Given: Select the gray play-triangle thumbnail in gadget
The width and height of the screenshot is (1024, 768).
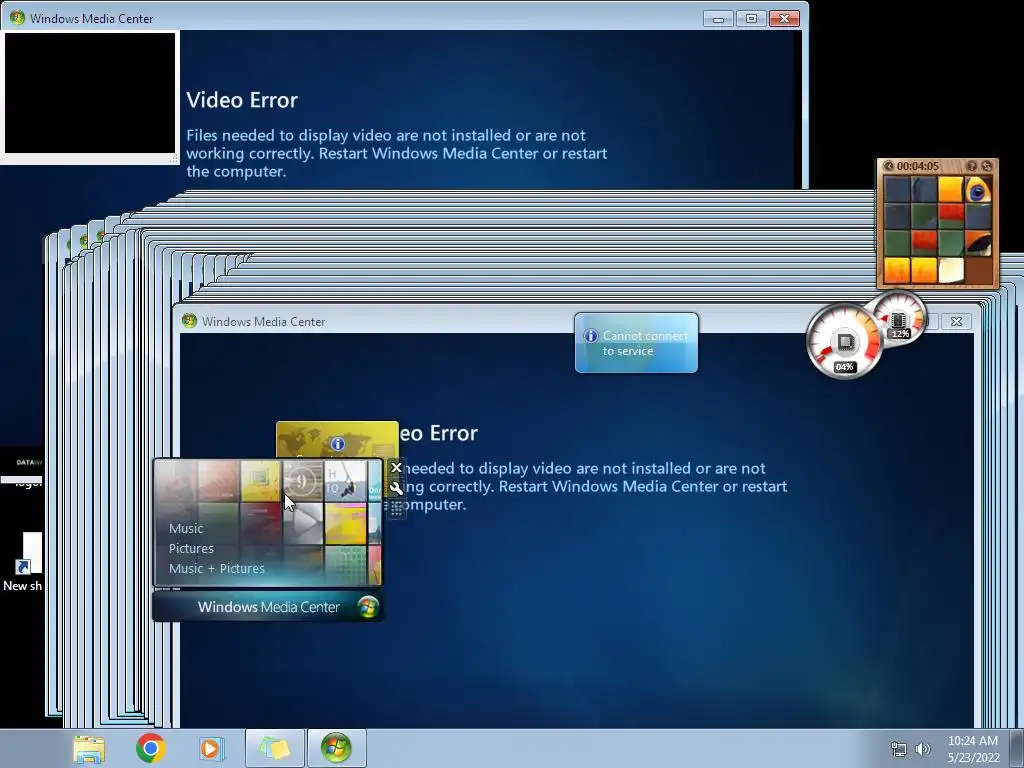Looking at the screenshot, I should [303, 524].
